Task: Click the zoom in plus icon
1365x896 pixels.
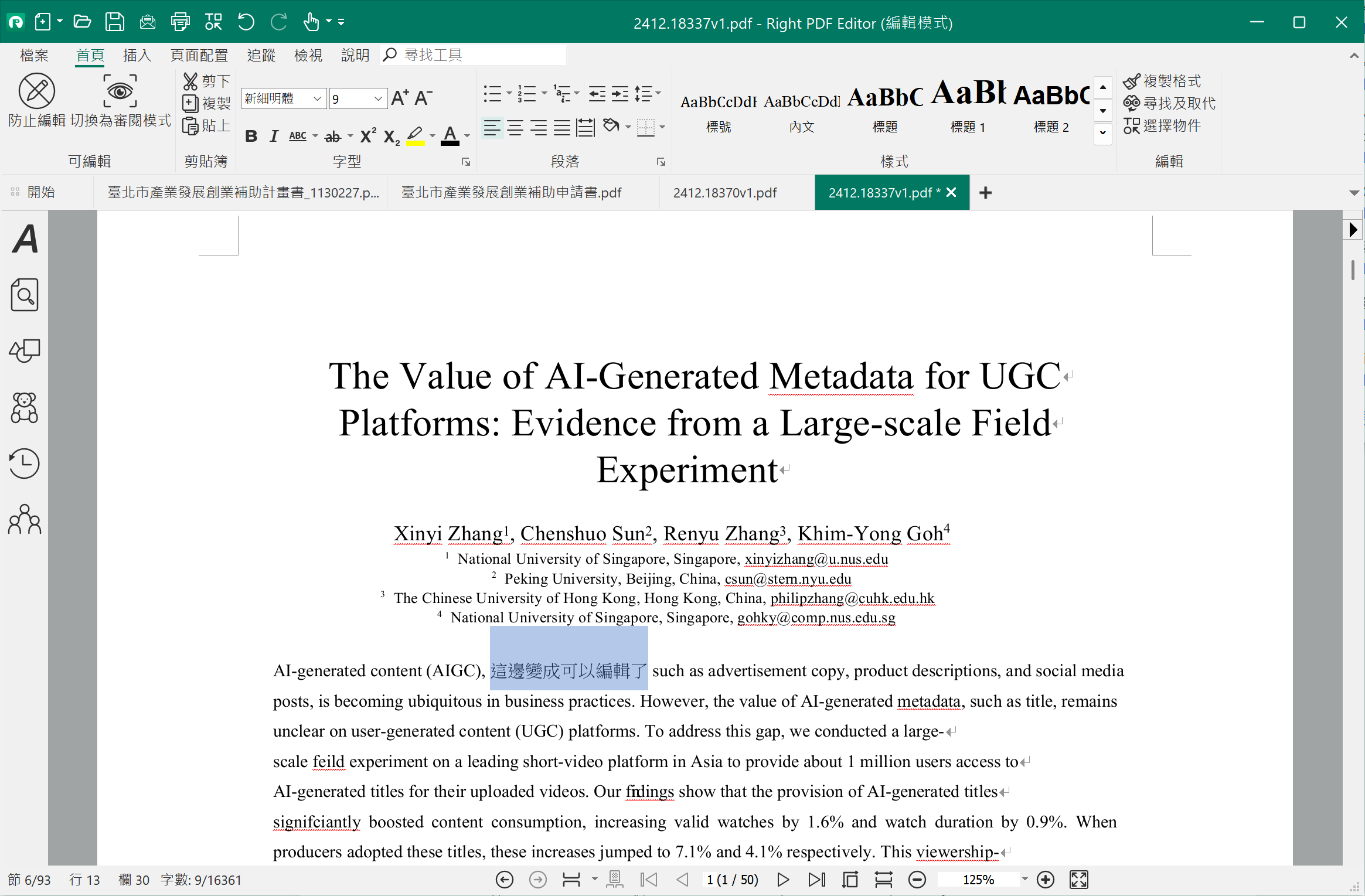Action: click(x=1045, y=880)
